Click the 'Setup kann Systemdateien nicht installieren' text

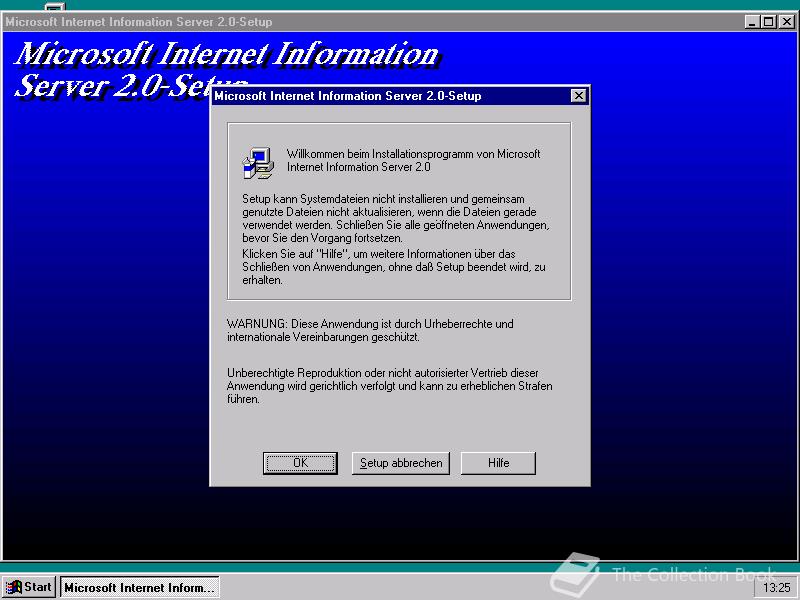395,218
